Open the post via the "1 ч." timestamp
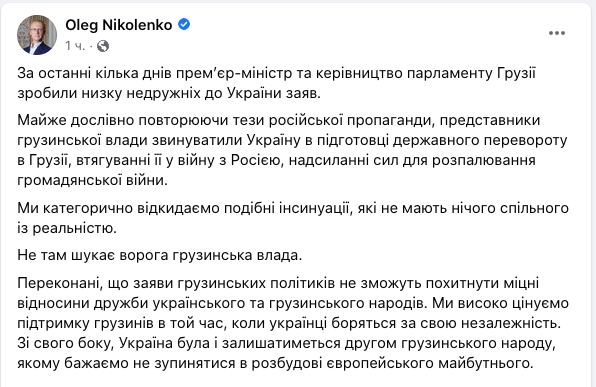Viewport: 596px width, 387px height. coord(75,46)
